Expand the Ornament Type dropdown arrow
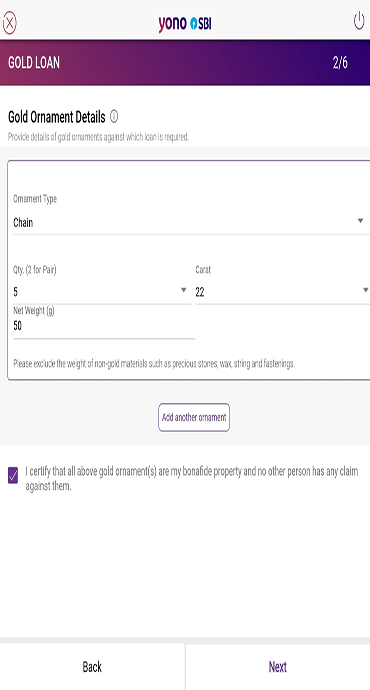 click(x=360, y=220)
